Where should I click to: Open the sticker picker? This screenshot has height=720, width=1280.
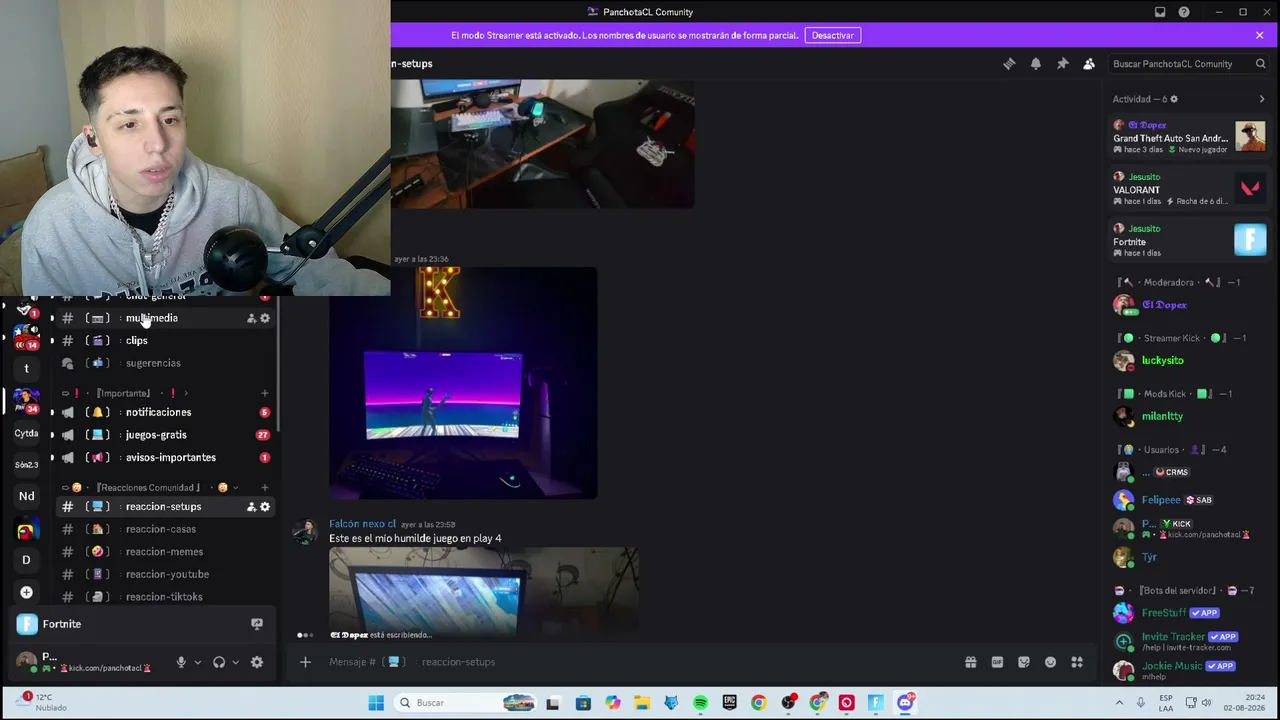click(x=1024, y=662)
